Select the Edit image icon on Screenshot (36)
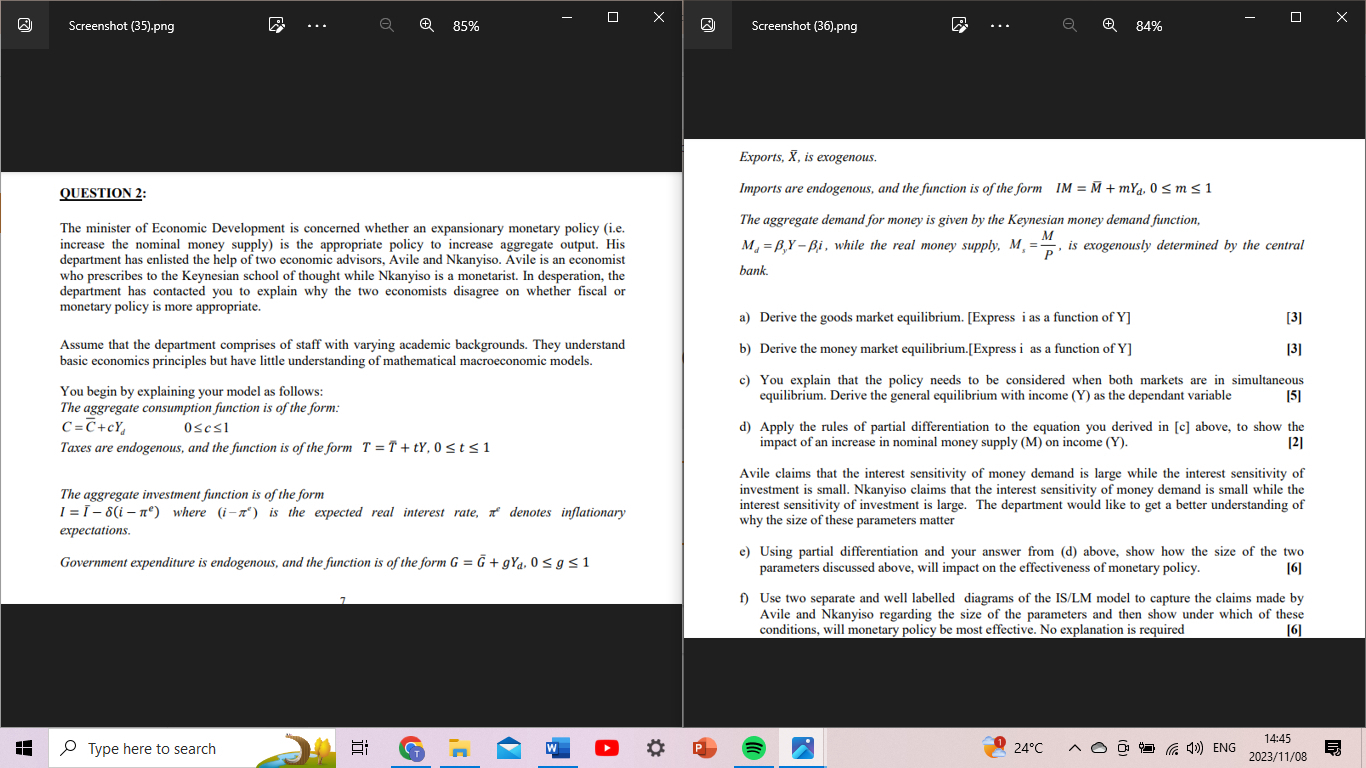Image resolution: width=1366 pixels, height=768 pixels. pos(960,26)
